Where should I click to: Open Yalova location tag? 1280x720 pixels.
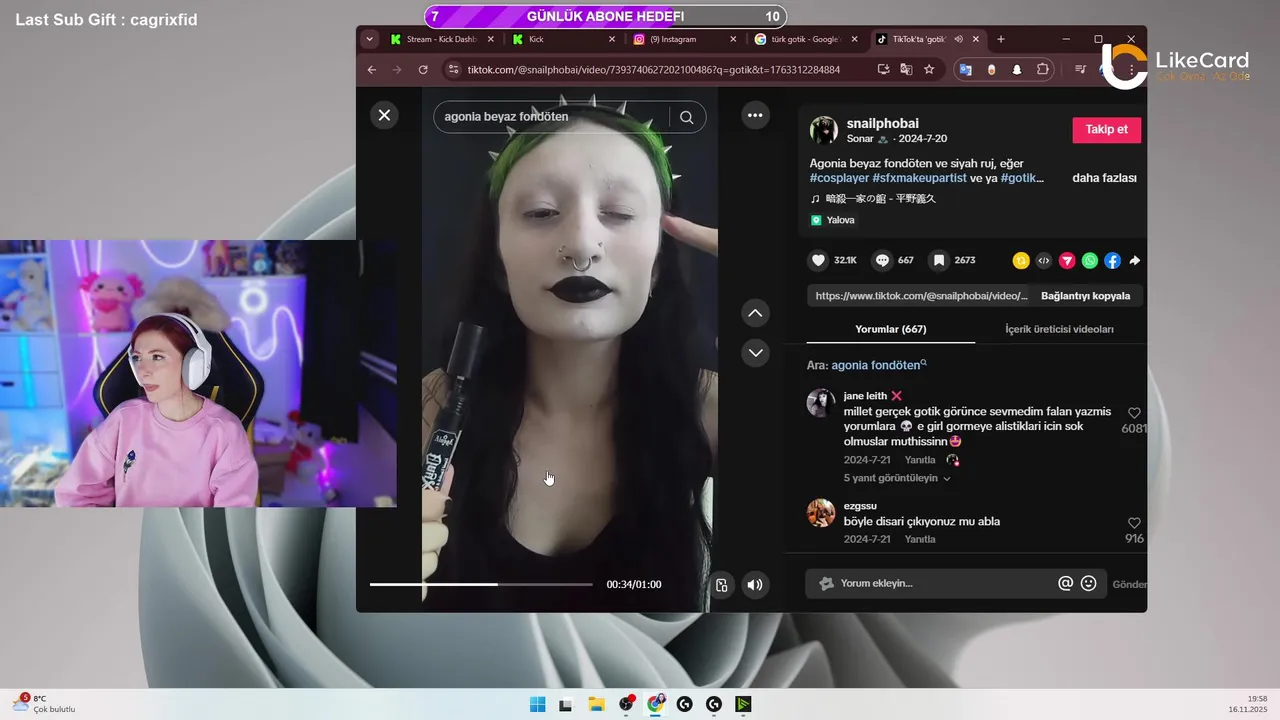pos(833,220)
